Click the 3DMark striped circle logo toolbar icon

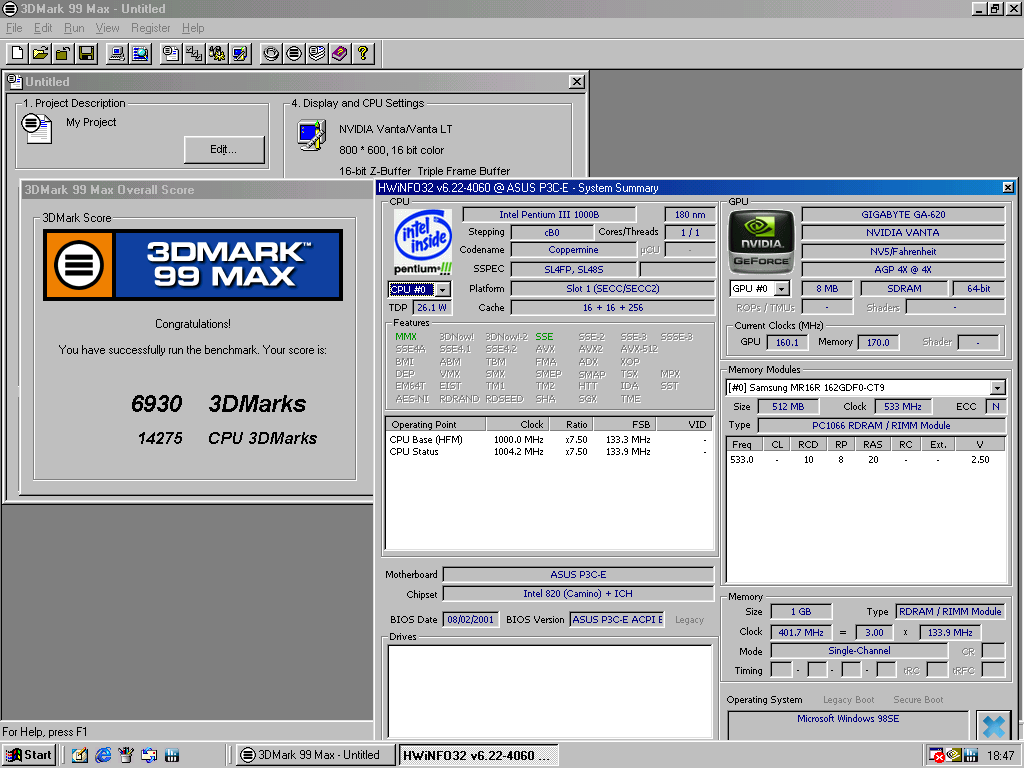294,53
